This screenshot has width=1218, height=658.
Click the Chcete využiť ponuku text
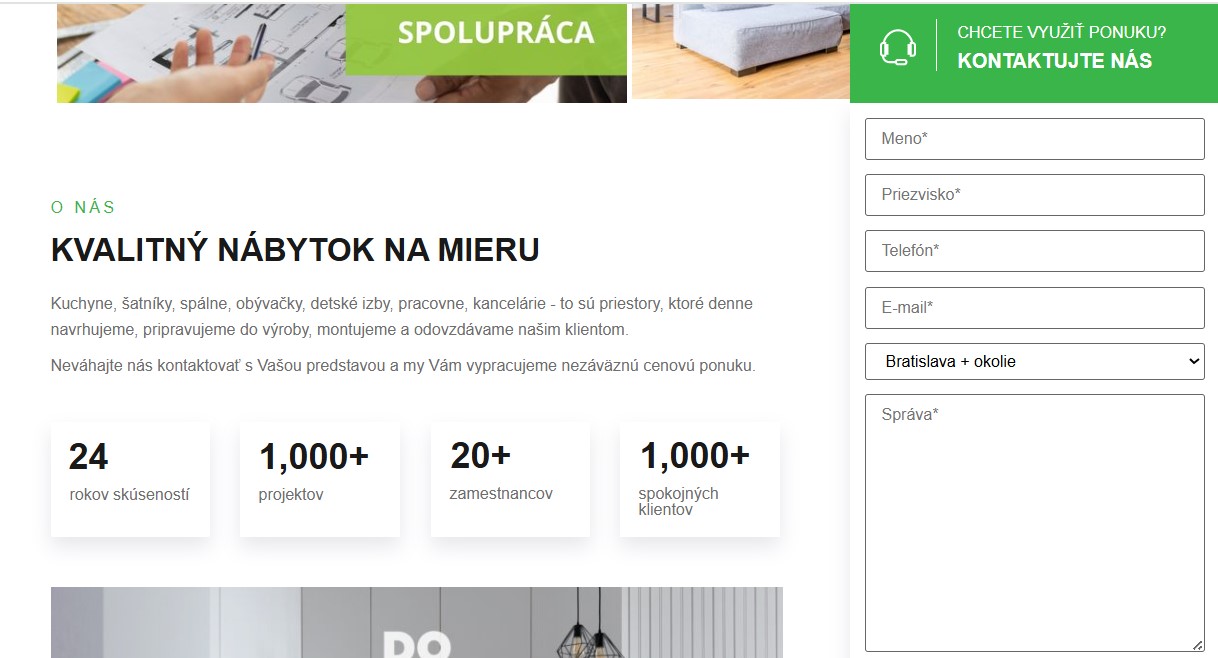click(x=1061, y=32)
